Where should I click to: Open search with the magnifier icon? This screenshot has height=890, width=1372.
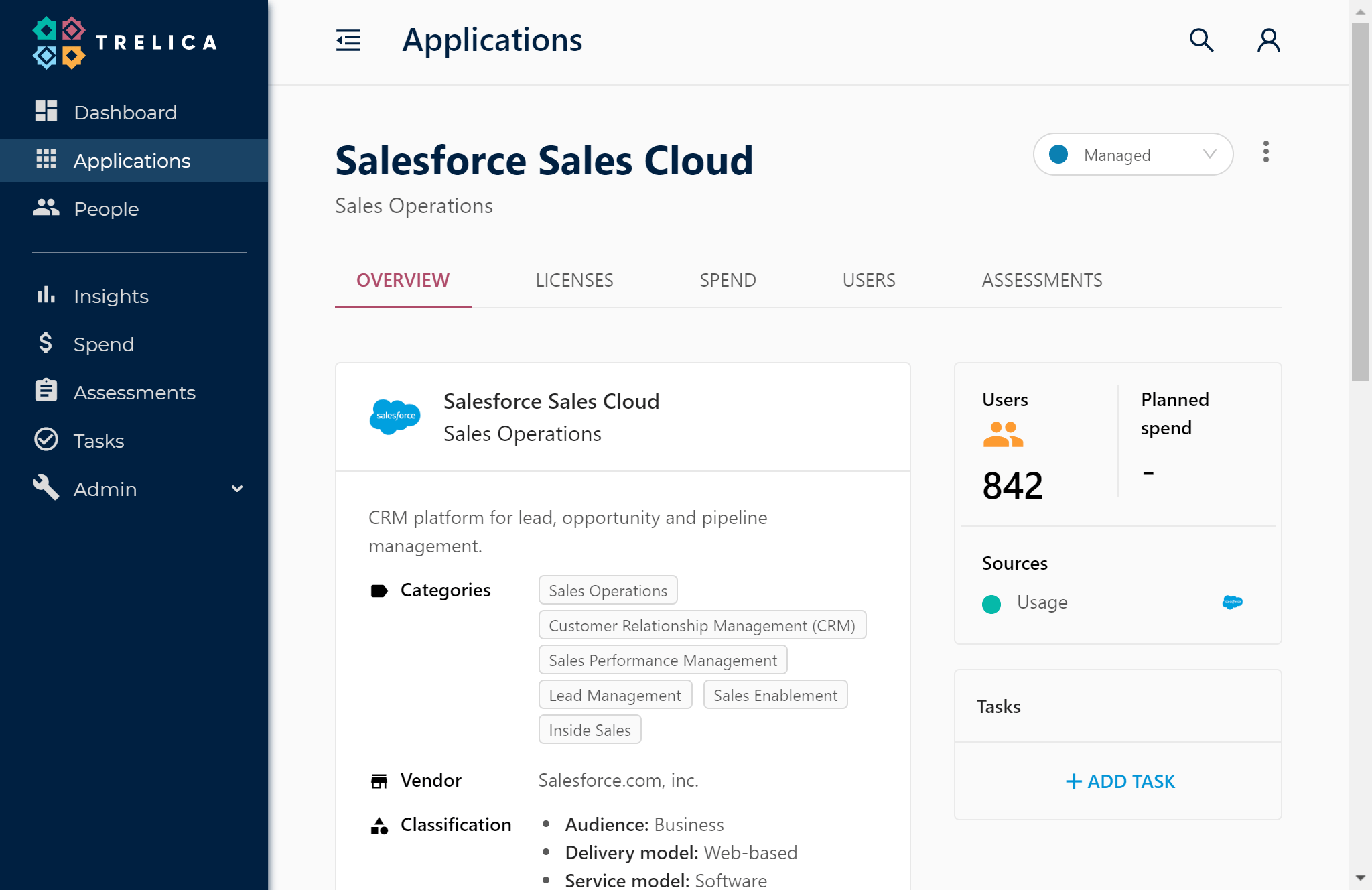pos(1201,40)
